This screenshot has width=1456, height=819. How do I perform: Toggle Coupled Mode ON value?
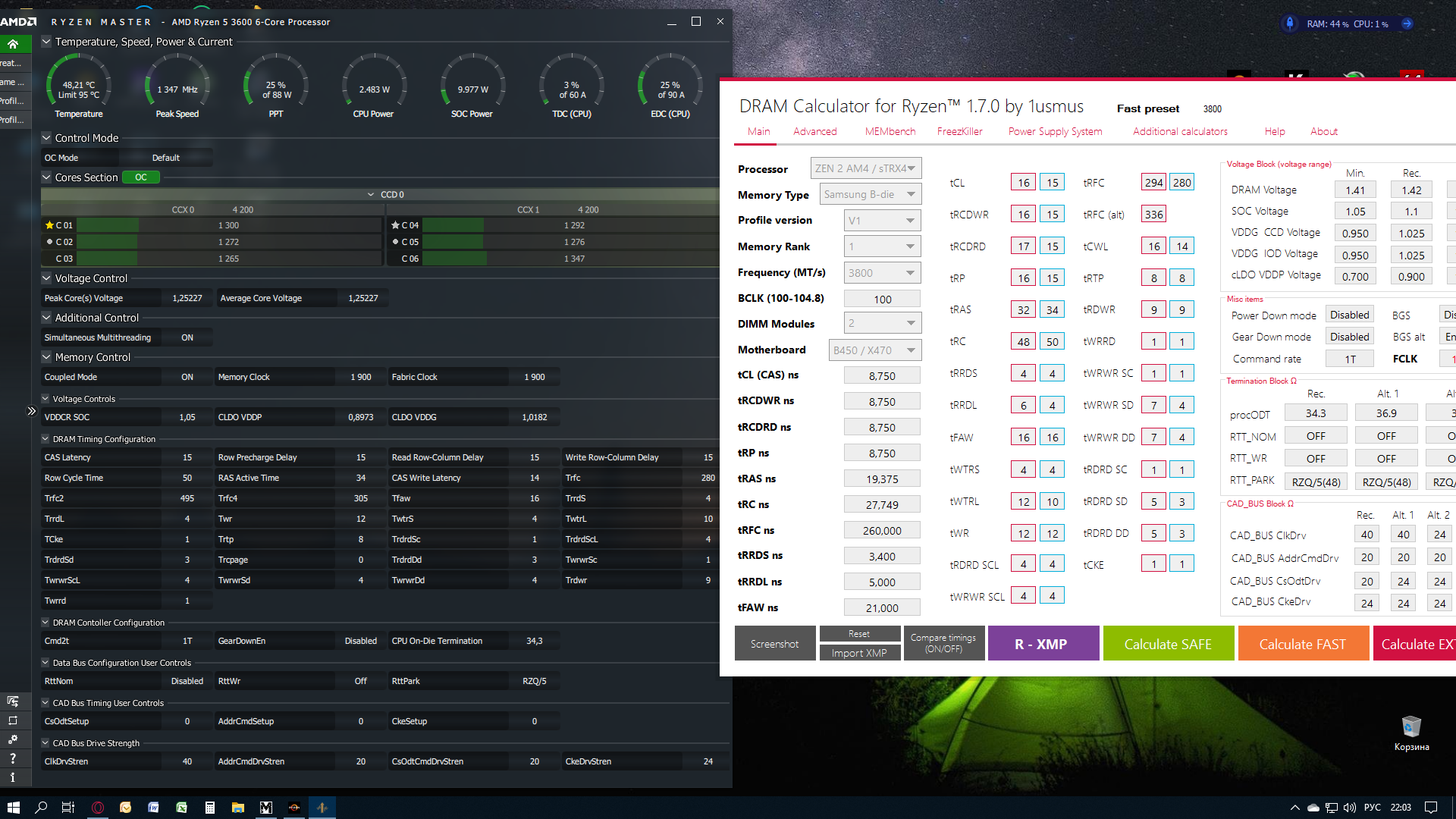(187, 377)
